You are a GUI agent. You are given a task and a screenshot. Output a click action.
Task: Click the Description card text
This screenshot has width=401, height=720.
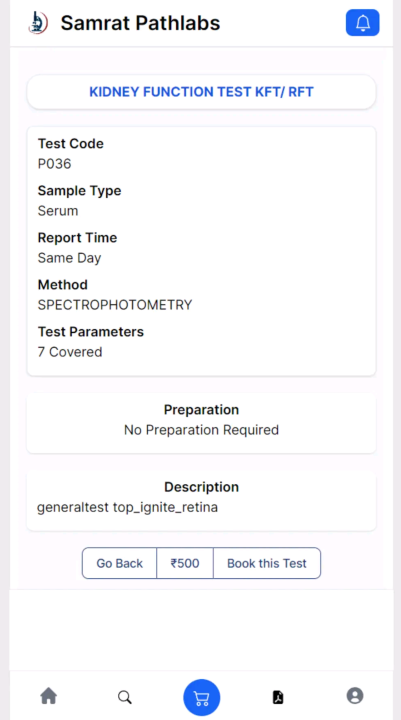coord(127,507)
